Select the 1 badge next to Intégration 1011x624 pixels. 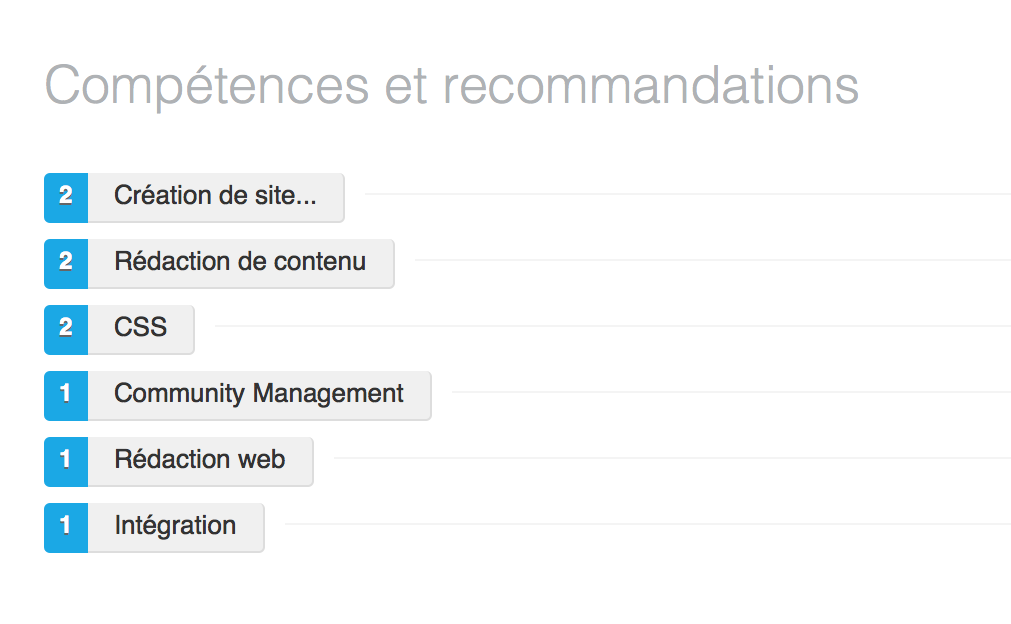[66, 528]
